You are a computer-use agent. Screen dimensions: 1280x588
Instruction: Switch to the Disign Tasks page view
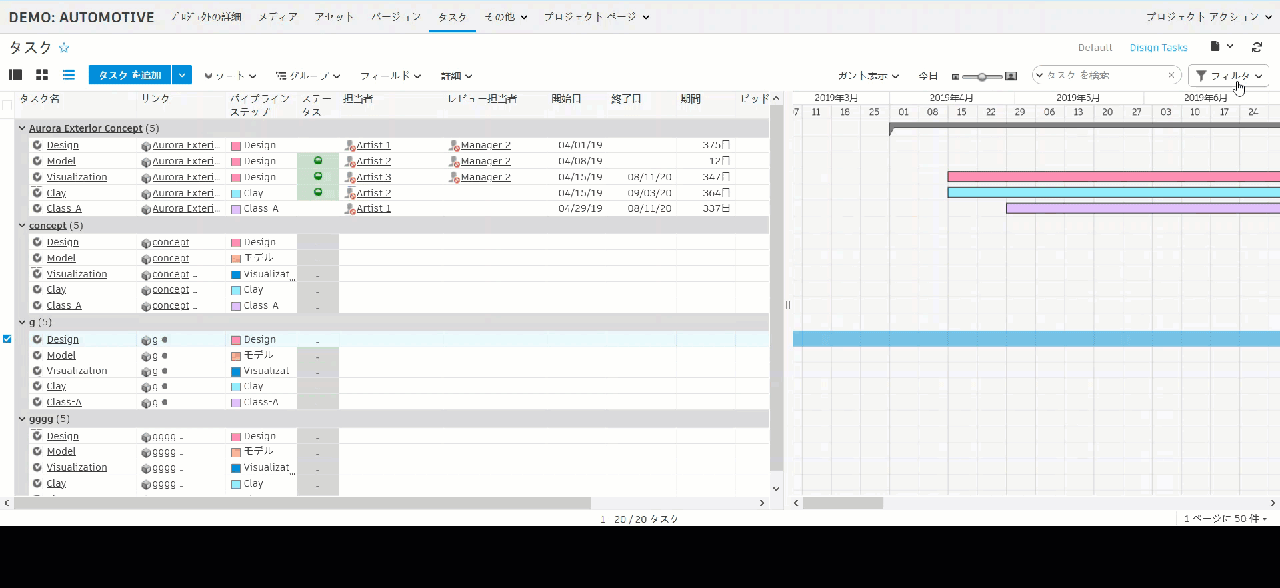[x=1158, y=47]
